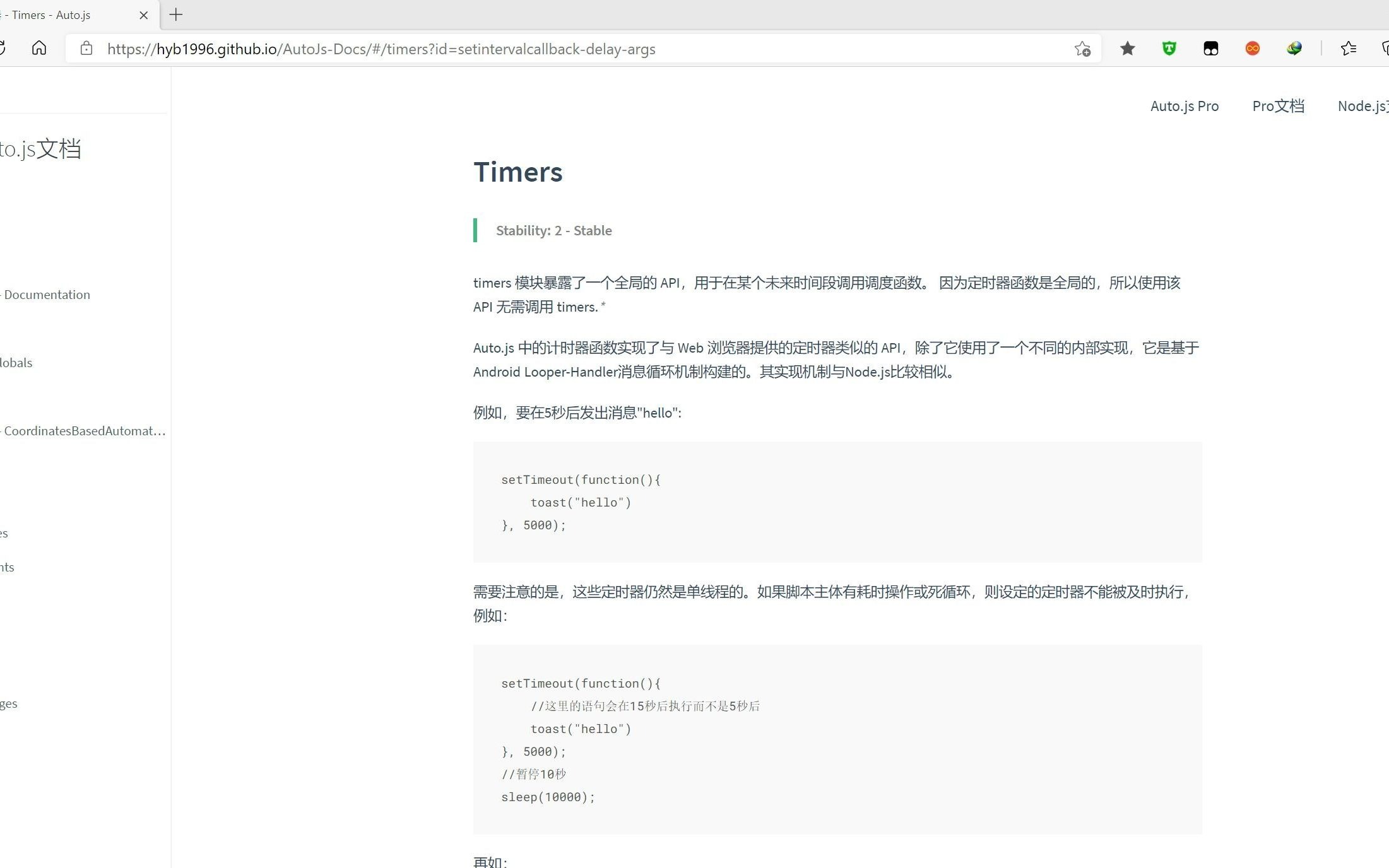The width and height of the screenshot is (1389, 868).
Task: Click the Stability: 2 - Stable note
Action: [x=554, y=230]
